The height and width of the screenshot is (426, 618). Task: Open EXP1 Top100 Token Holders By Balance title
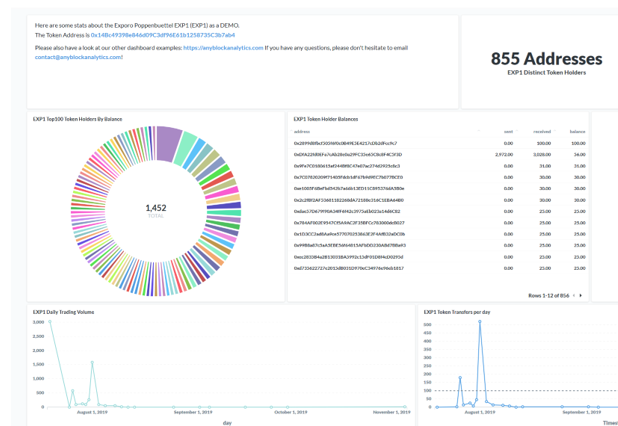[77, 119]
